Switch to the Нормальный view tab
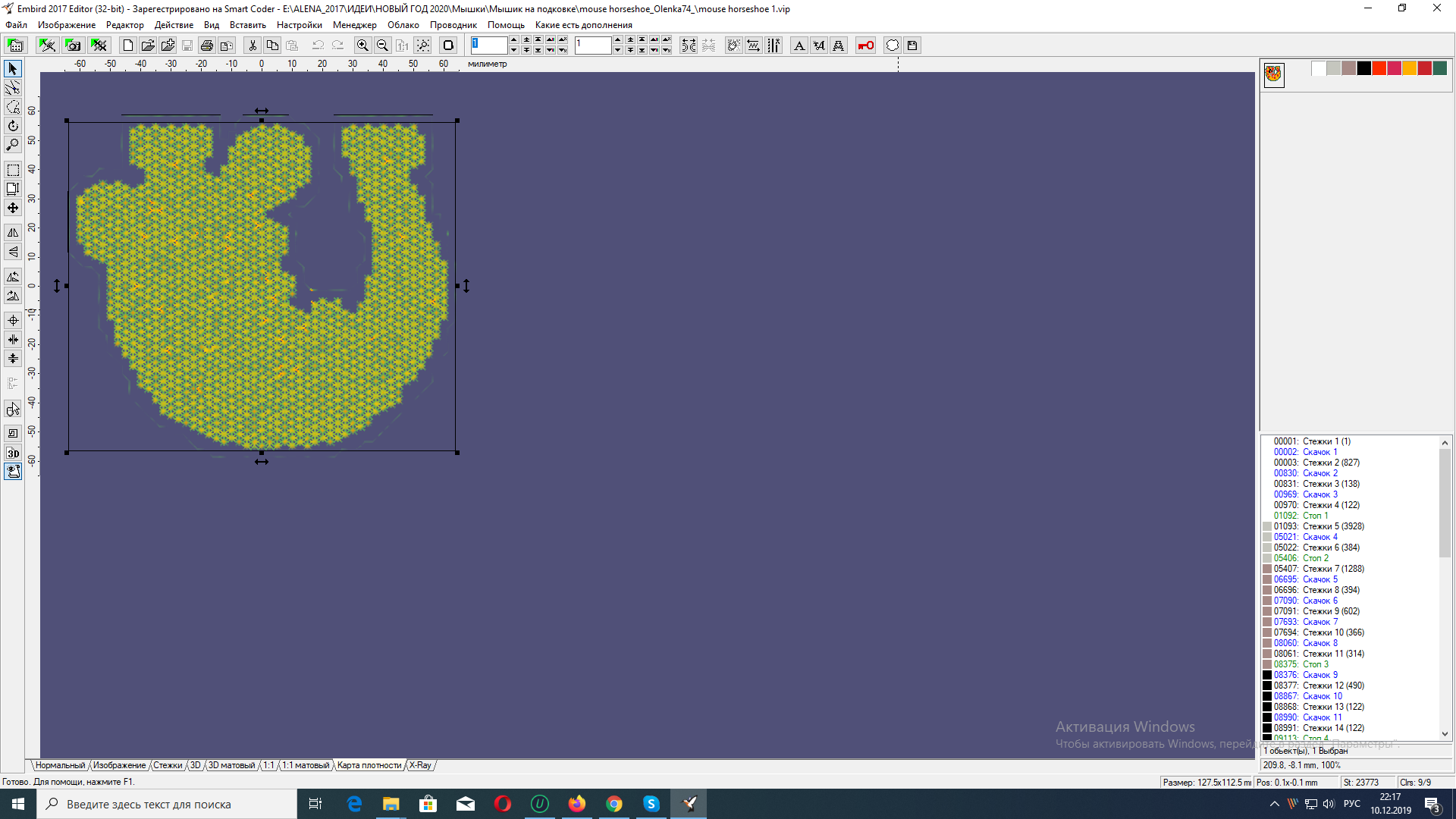Image resolution: width=1456 pixels, height=819 pixels. point(60,765)
